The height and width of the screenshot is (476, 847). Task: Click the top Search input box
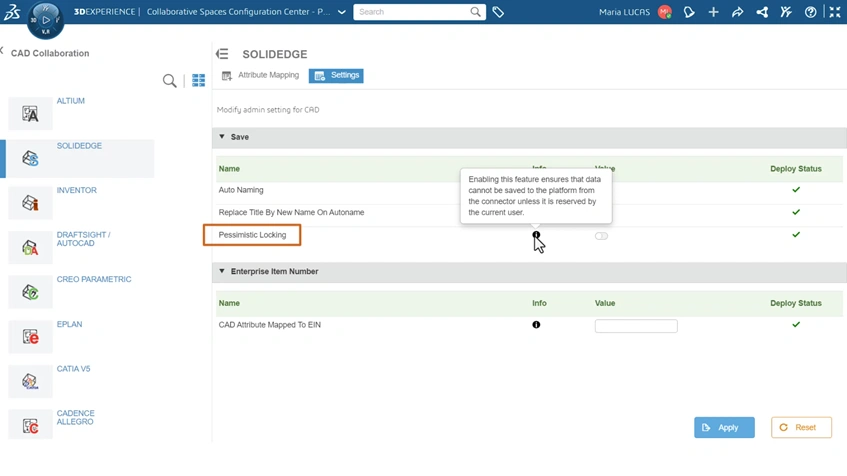(x=412, y=12)
